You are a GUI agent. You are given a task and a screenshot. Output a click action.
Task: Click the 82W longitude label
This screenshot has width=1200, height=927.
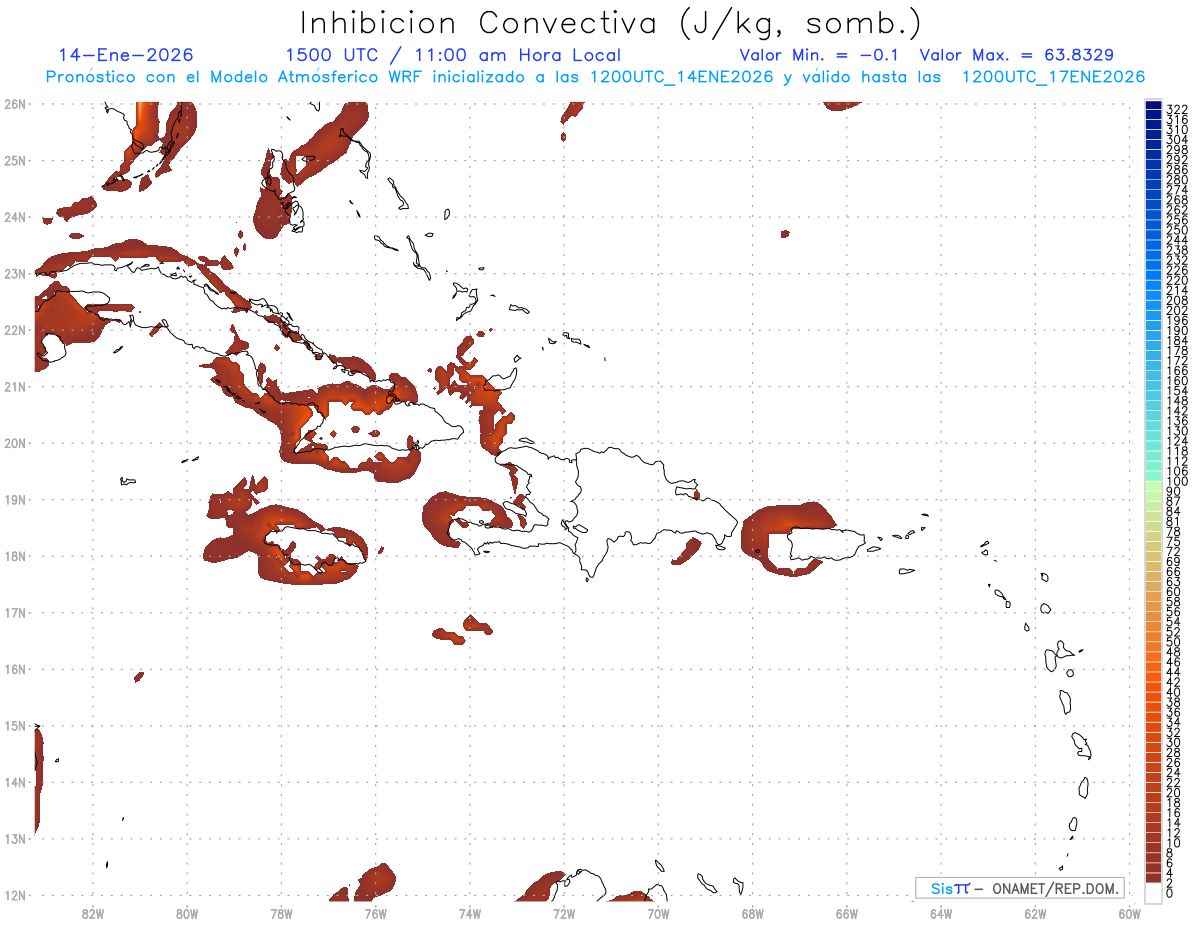click(92, 913)
